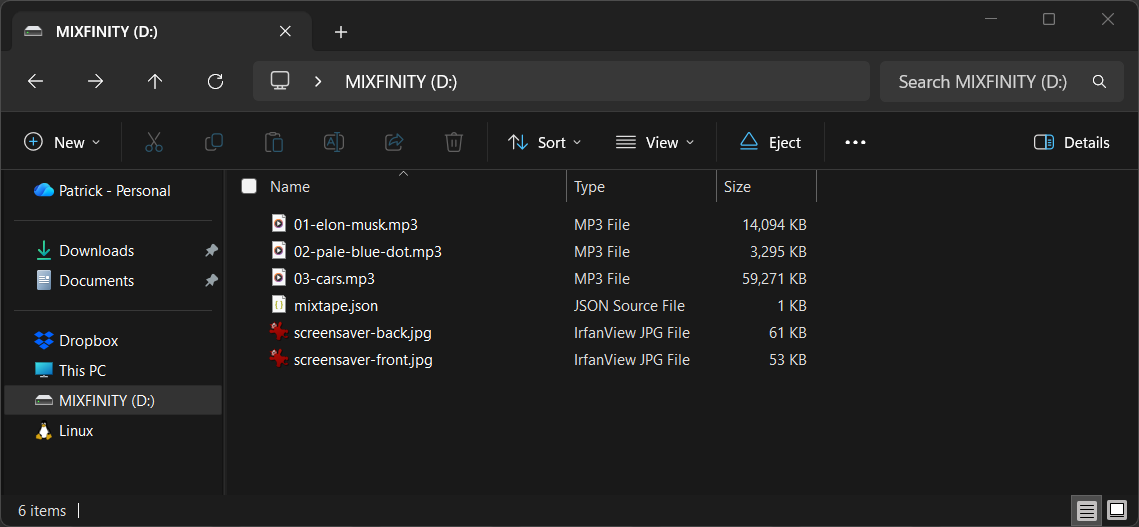This screenshot has height=527, width=1139.
Task: Sort by the Type column header
Action: coord(589,187)
